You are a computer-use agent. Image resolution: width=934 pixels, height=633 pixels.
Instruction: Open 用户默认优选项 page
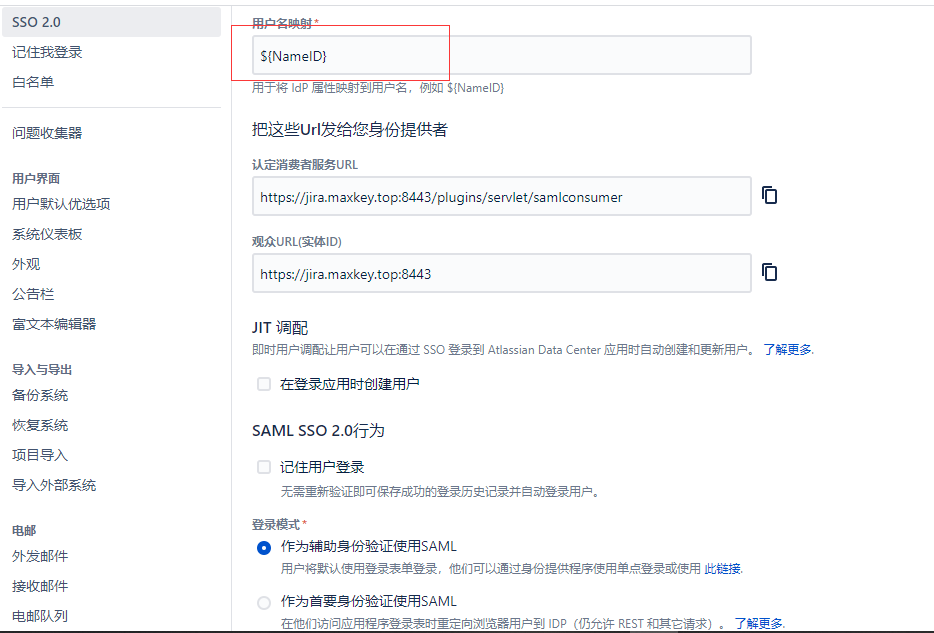(61, 204)
